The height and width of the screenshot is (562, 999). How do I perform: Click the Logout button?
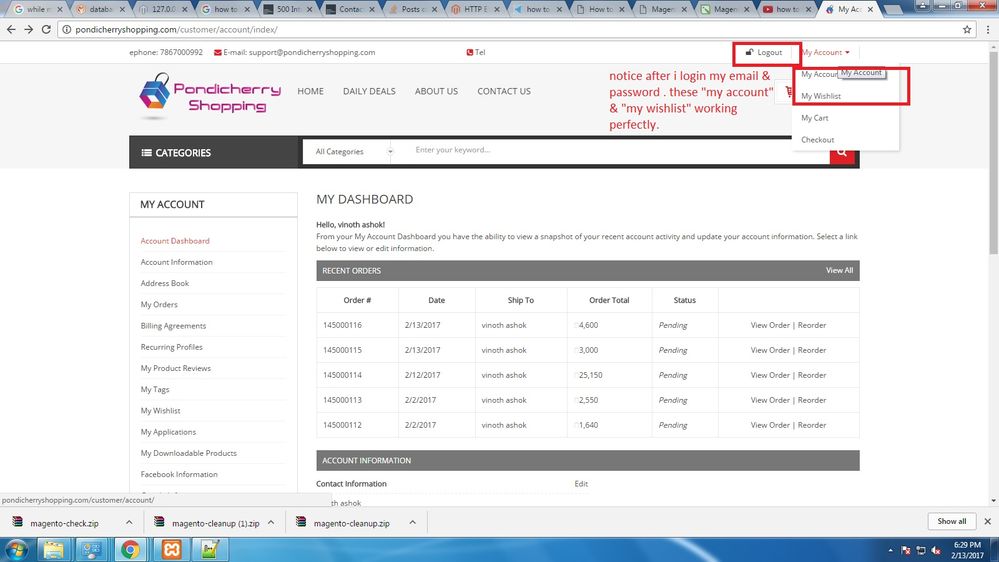[764, 52]
